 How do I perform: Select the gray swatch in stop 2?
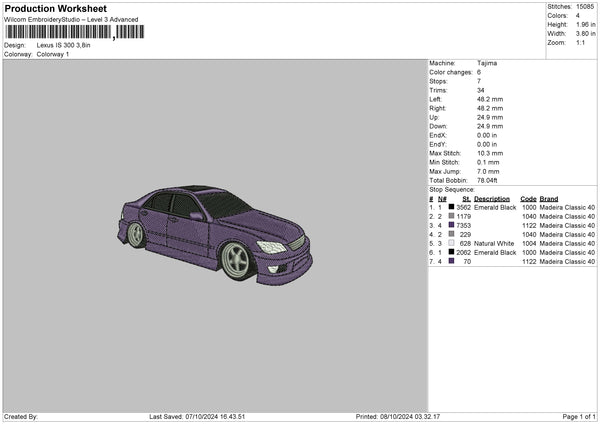(x=452, y=216)
